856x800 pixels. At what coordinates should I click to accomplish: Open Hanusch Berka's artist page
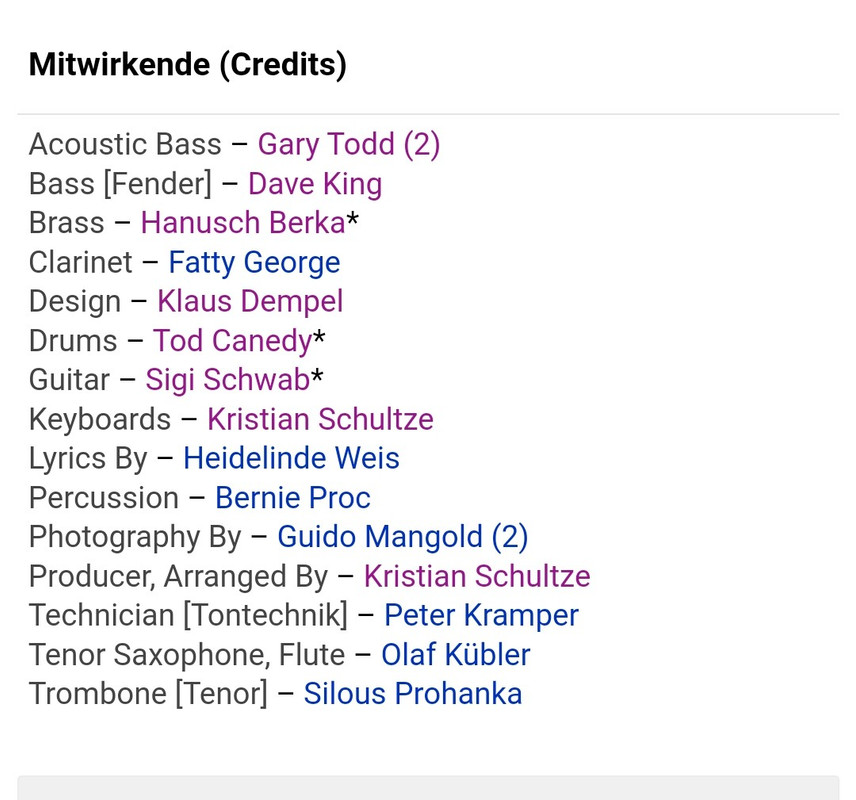pos(243,223)
